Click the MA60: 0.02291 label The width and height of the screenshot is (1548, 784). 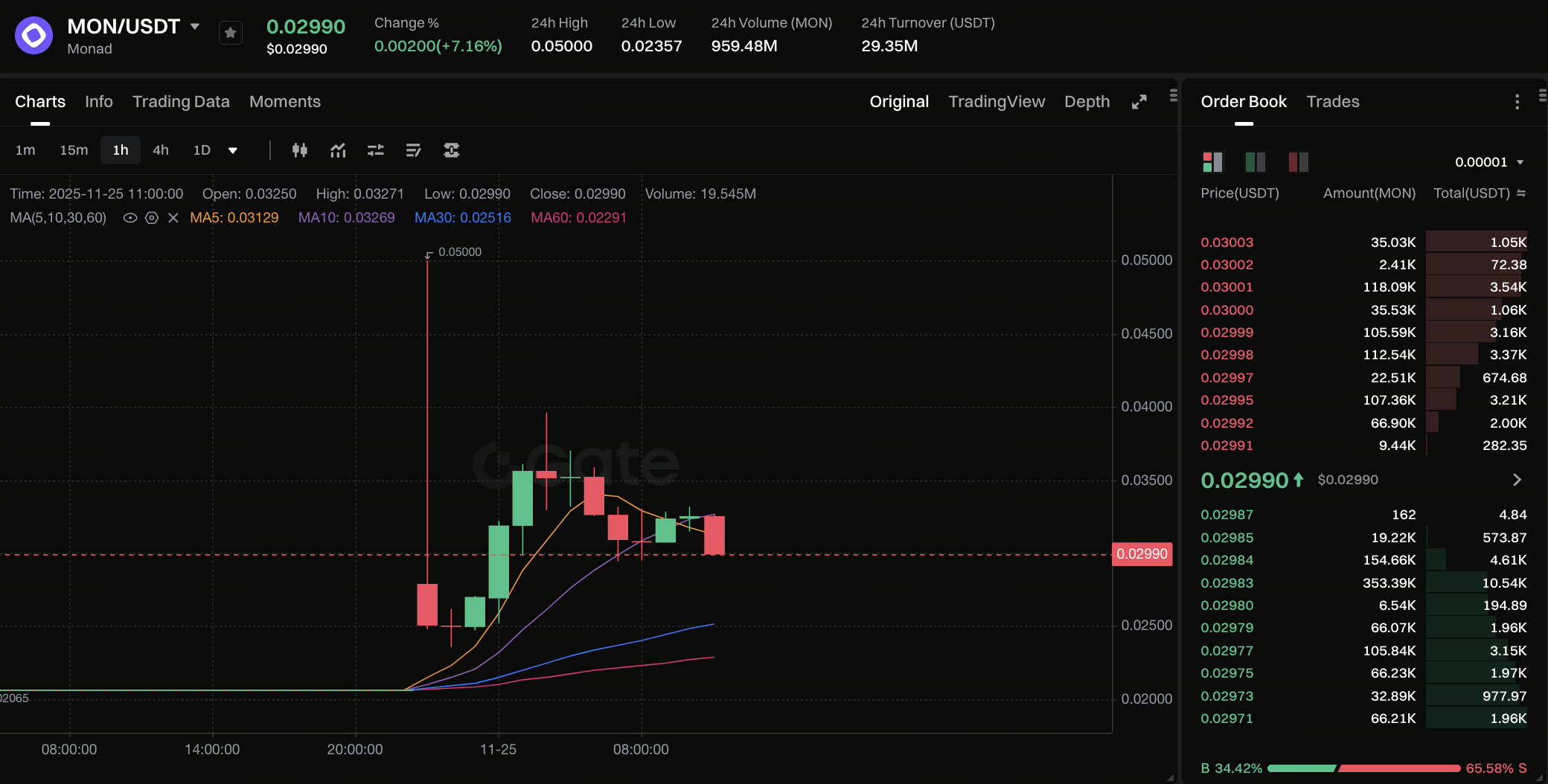click(578, 218)
